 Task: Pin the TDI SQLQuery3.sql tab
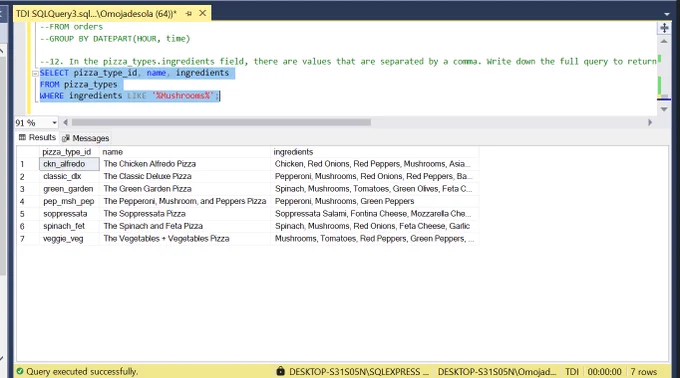click(x=189, y=14)
